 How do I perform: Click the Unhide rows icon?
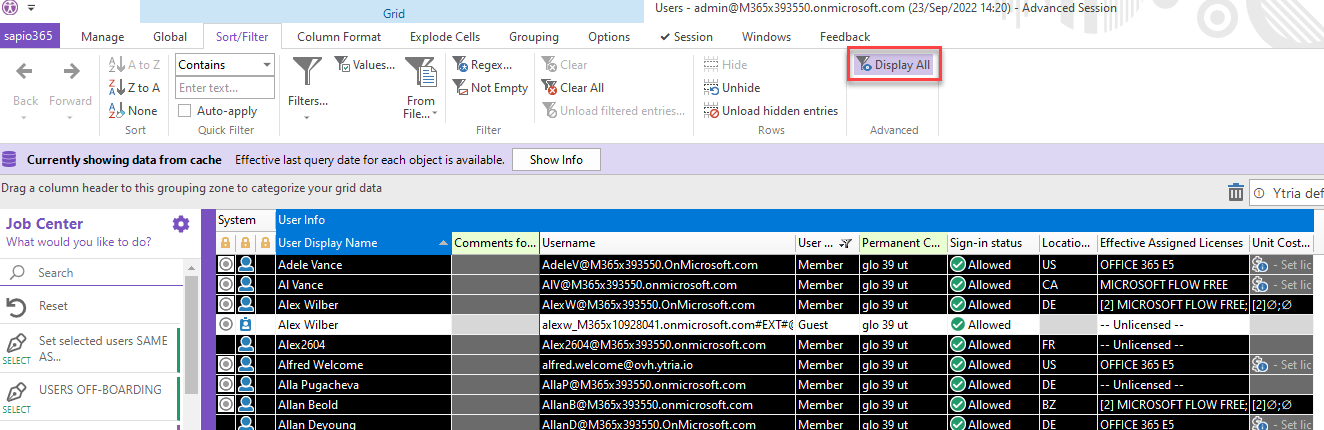(711, 88)
